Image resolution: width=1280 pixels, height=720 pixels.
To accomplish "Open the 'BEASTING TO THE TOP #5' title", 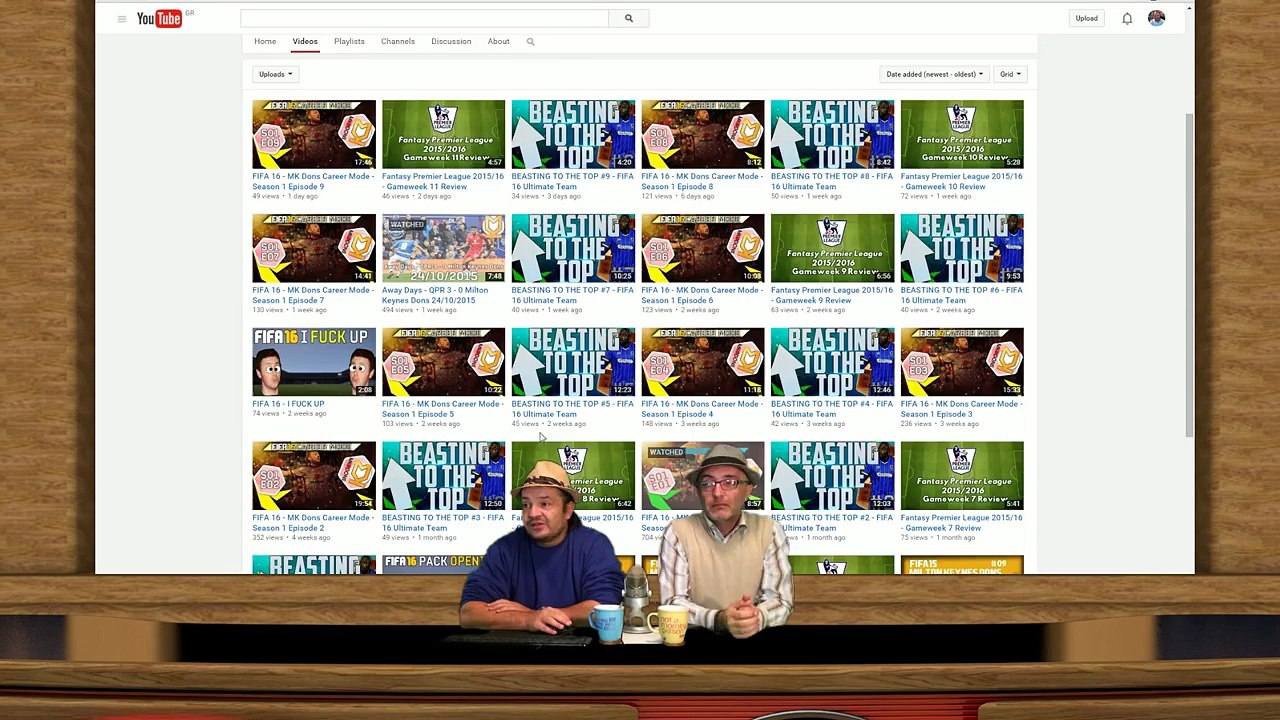I will [572, 409].
